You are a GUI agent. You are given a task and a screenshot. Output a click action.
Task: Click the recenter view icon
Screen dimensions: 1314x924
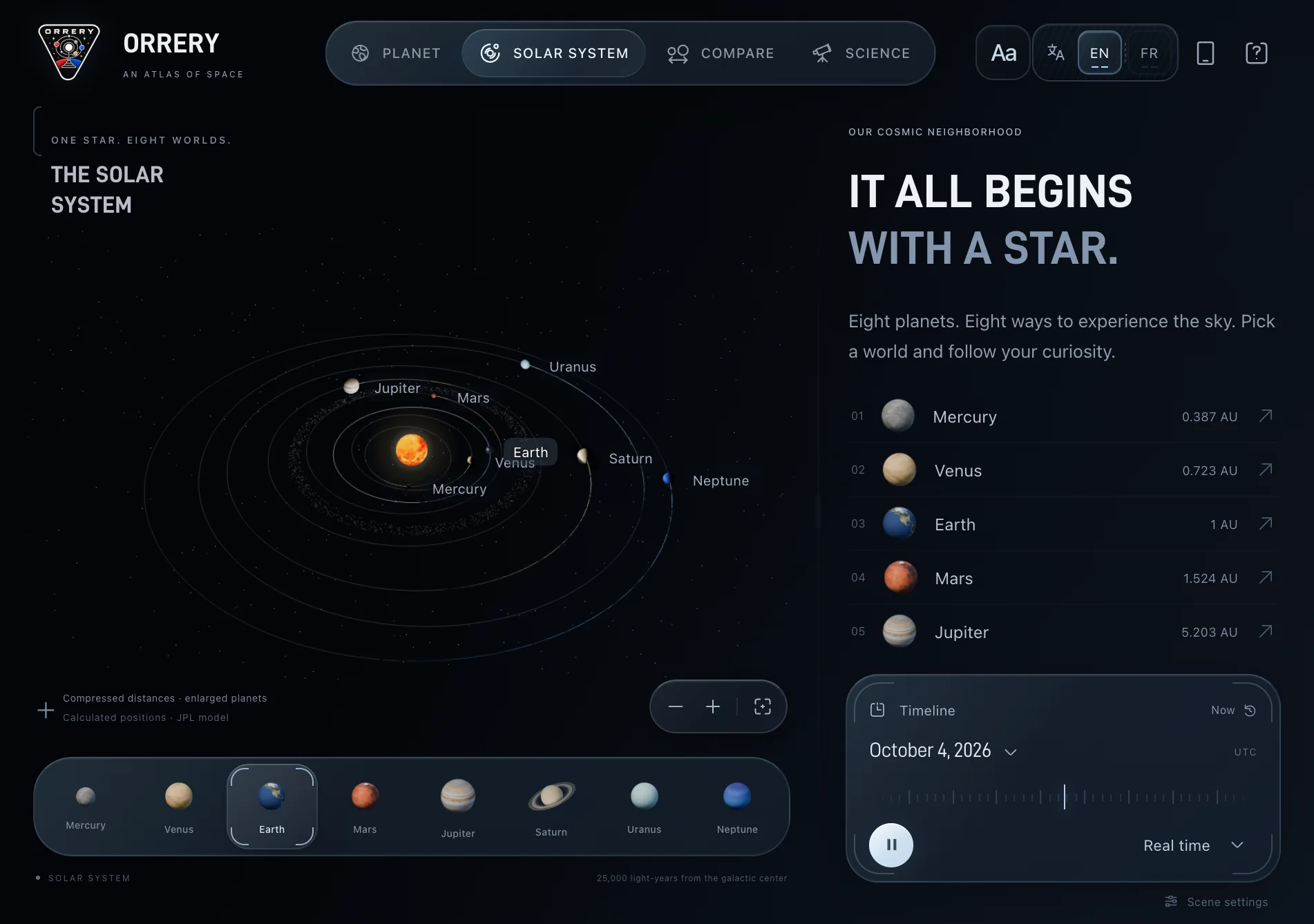point(763,706)
